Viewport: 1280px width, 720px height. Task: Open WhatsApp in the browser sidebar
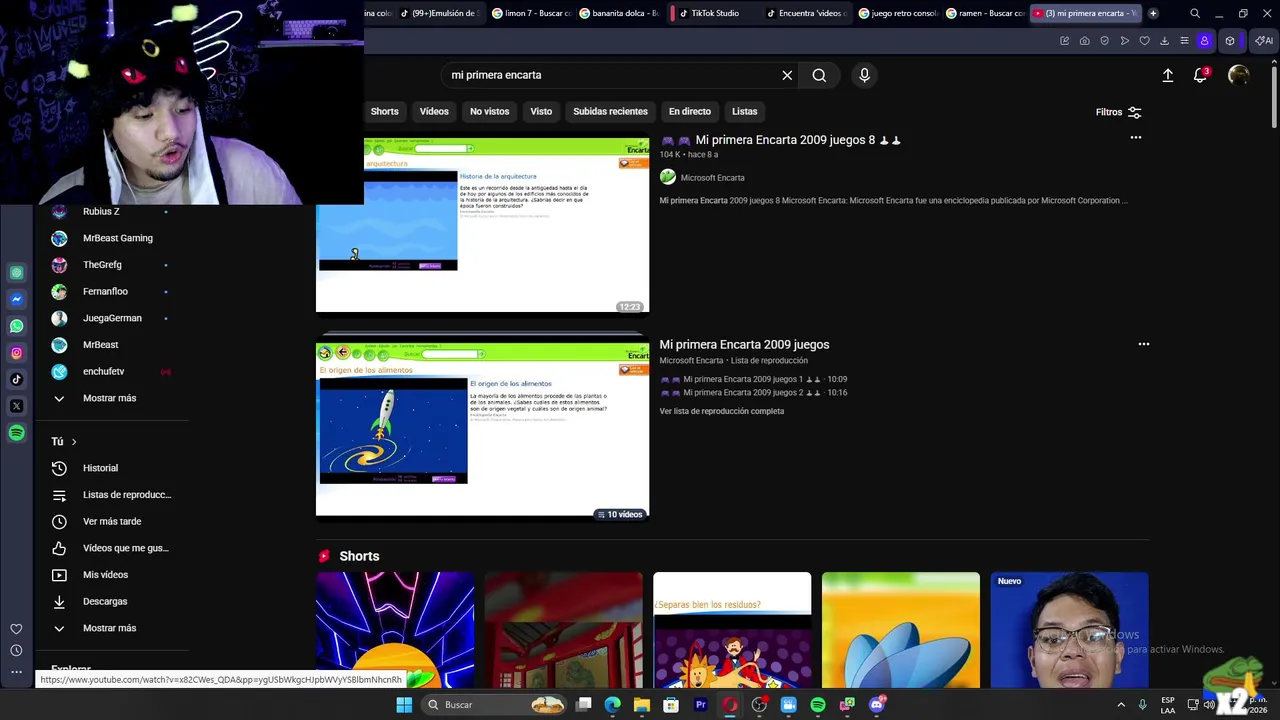pyautogui.click(x=16, y=326)
